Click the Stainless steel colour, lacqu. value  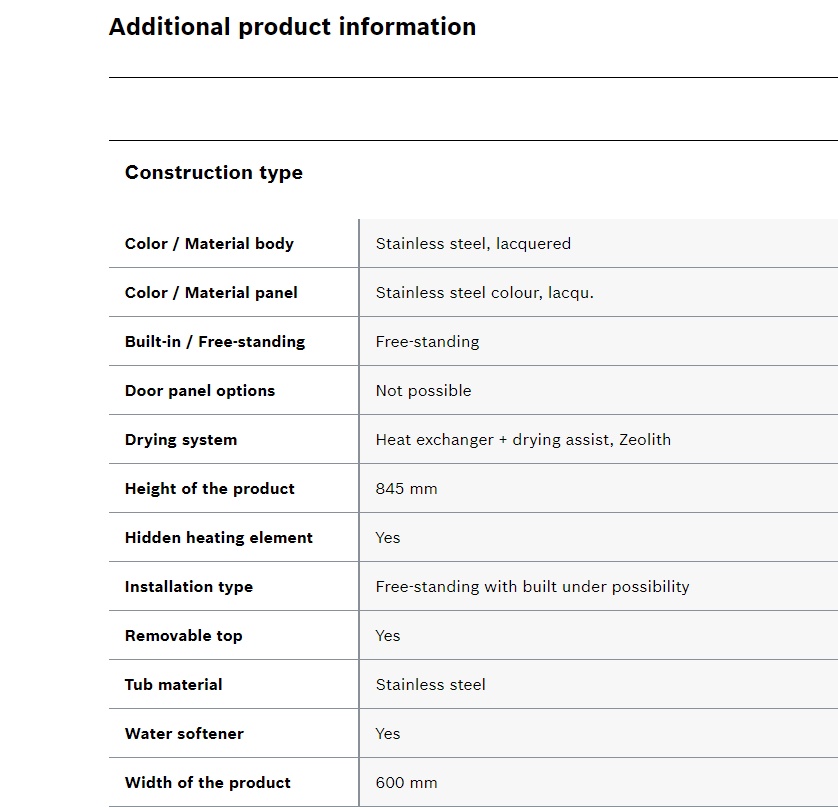coord(485,293)
